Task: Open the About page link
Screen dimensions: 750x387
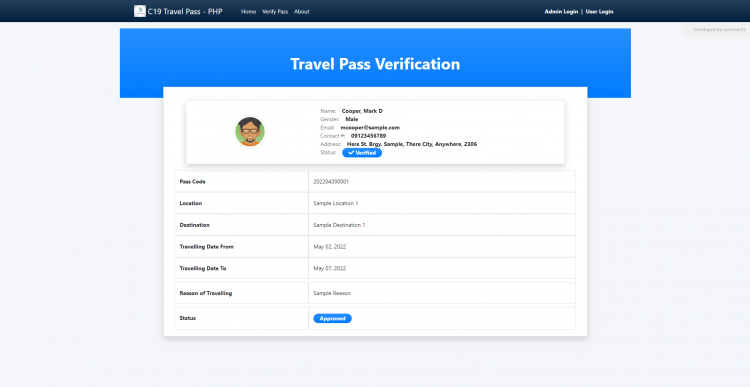Action: [302, 11]
